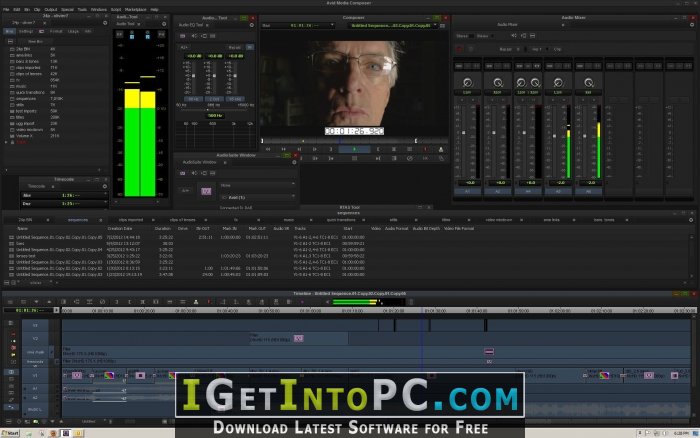Toggle the A1 track selector in the timeline
This screenshot has width=700, height=438.
[x=35, y=389]
